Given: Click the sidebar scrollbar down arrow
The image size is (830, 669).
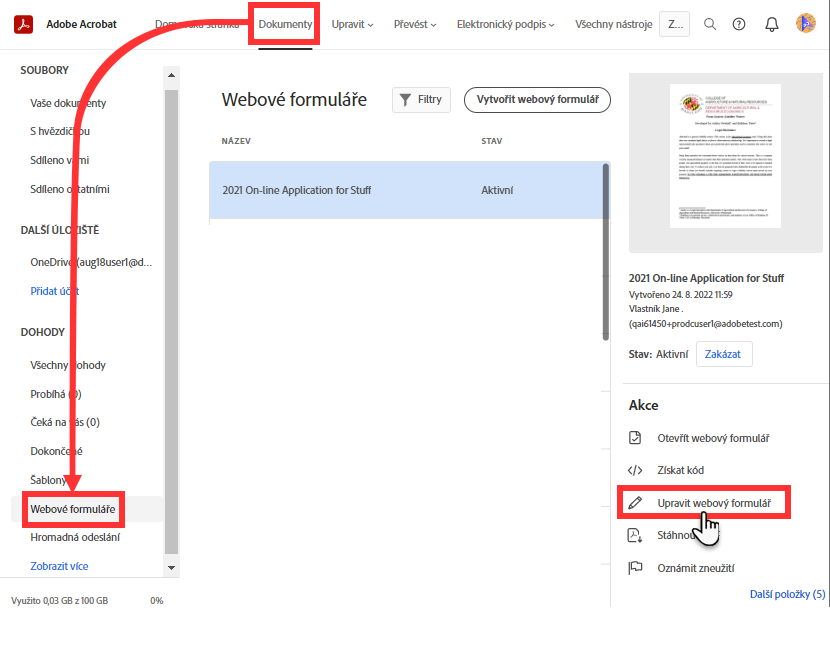Looking at the screenshot, I should [171, 567].
